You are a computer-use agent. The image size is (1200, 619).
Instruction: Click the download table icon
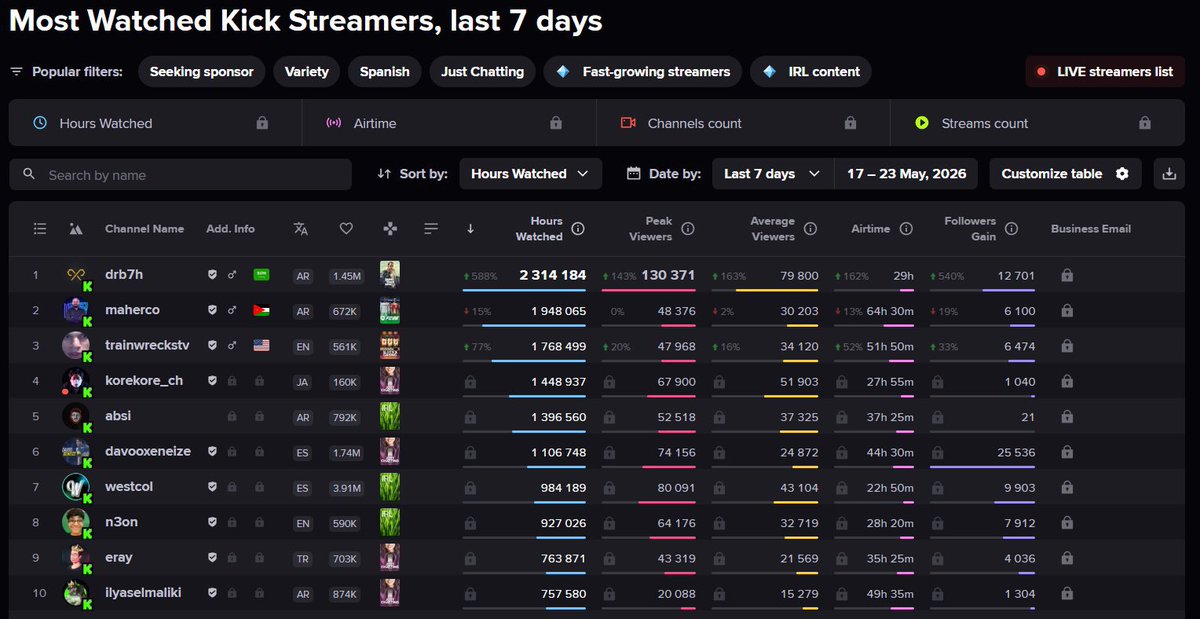click(1169, 174)
